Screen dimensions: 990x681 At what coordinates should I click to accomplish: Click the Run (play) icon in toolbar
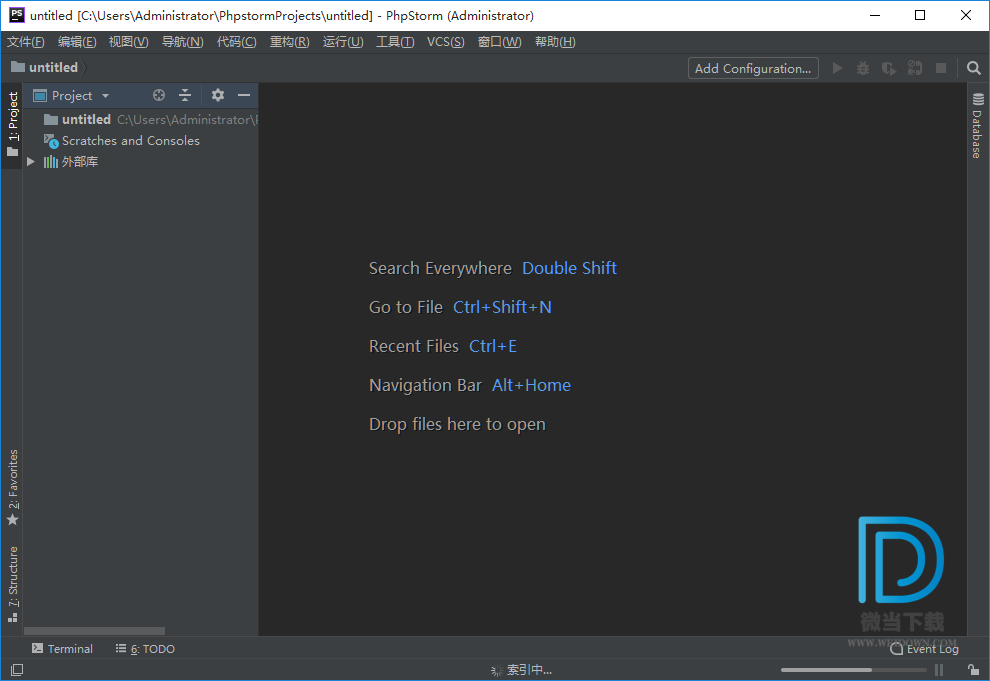coord(837,68)
